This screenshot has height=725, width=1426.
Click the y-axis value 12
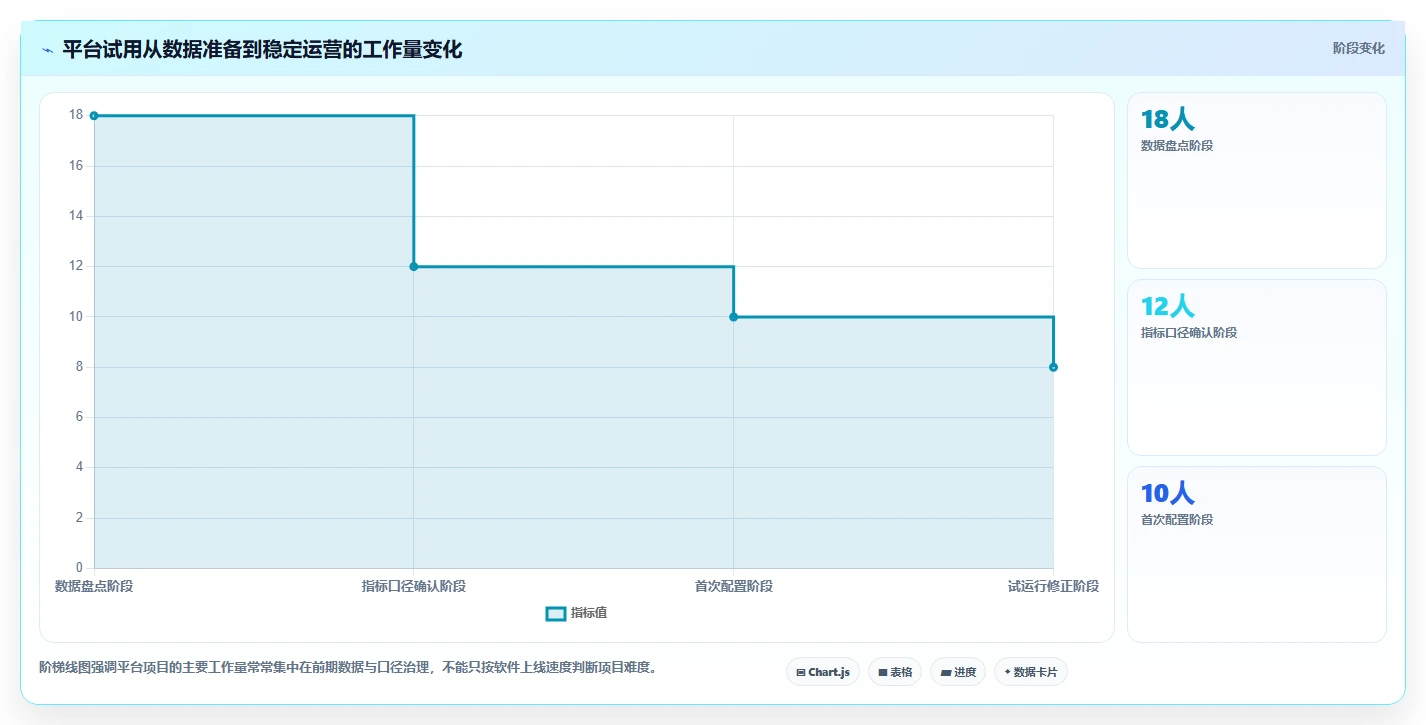click(76, 266)
